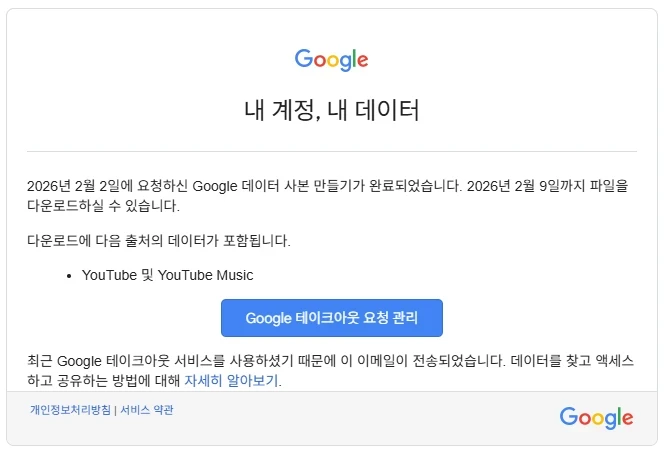Click the 다운로드하실 수 있습니다 text

point(102,207)
